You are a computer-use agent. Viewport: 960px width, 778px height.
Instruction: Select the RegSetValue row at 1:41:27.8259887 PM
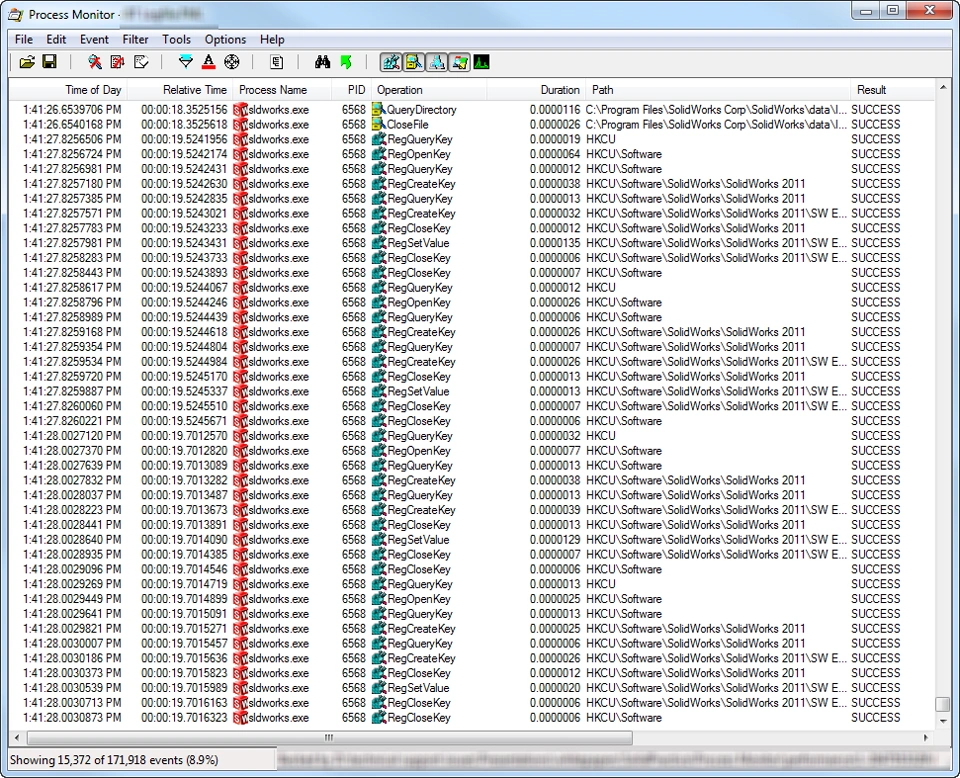pos(471,391)
